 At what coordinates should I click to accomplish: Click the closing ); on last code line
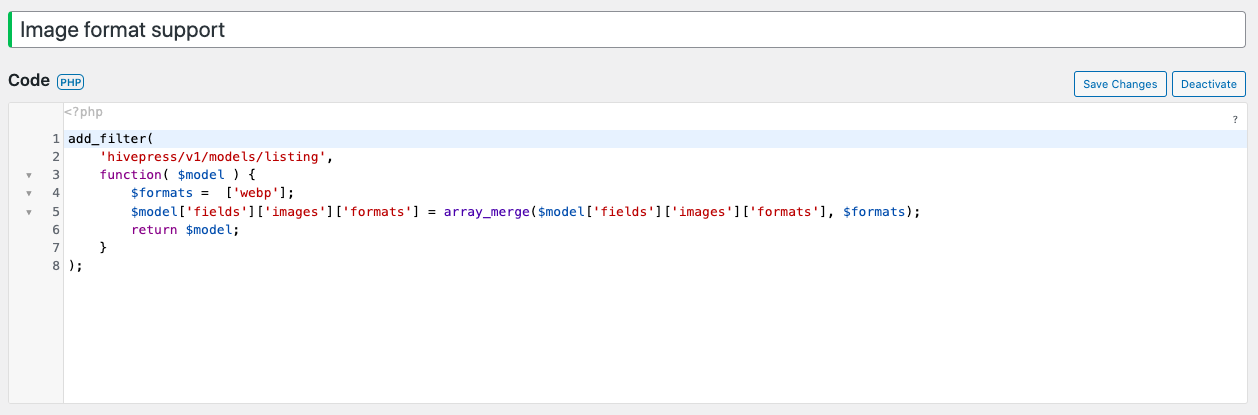pyautogui.click(x=76, y=266)
